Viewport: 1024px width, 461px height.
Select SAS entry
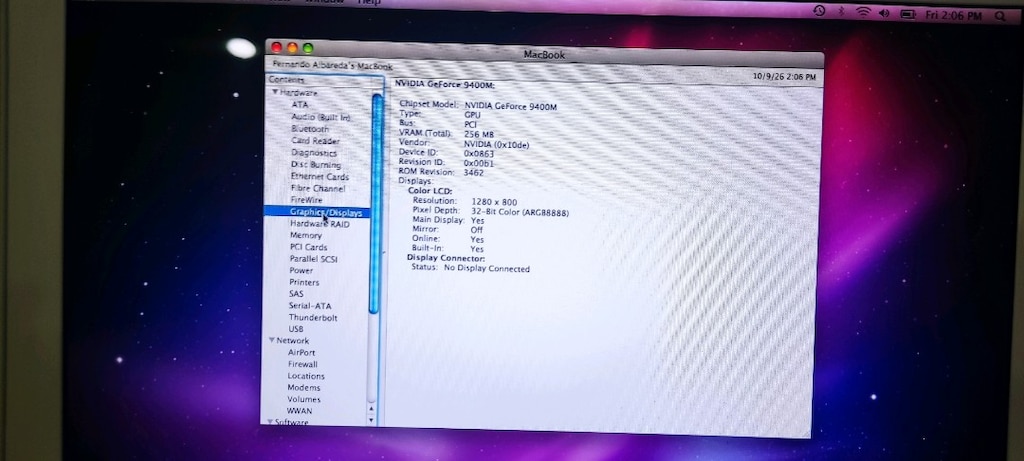tap(296, 294)
